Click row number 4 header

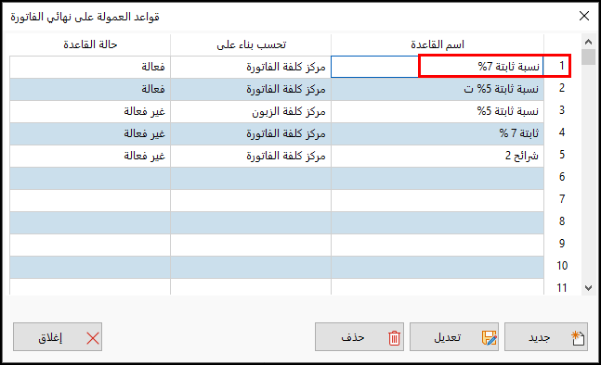(562, 133)
